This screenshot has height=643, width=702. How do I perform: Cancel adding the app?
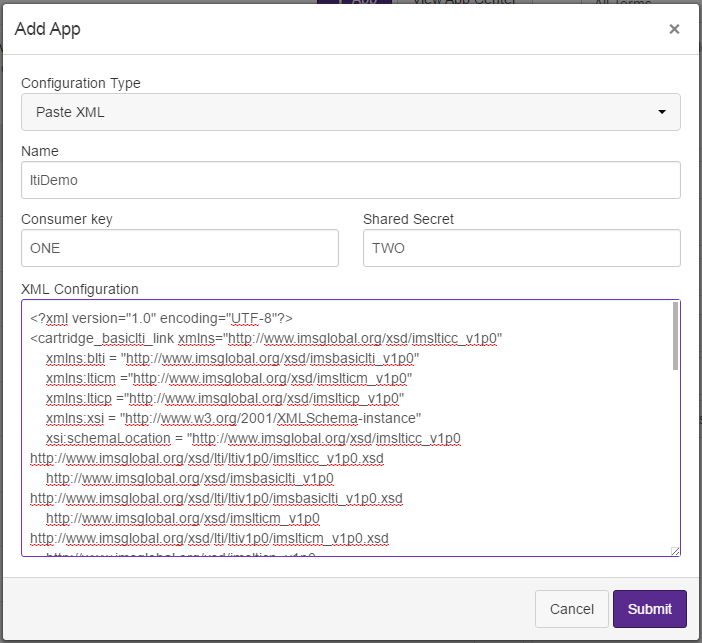click(x=572, y=609)
